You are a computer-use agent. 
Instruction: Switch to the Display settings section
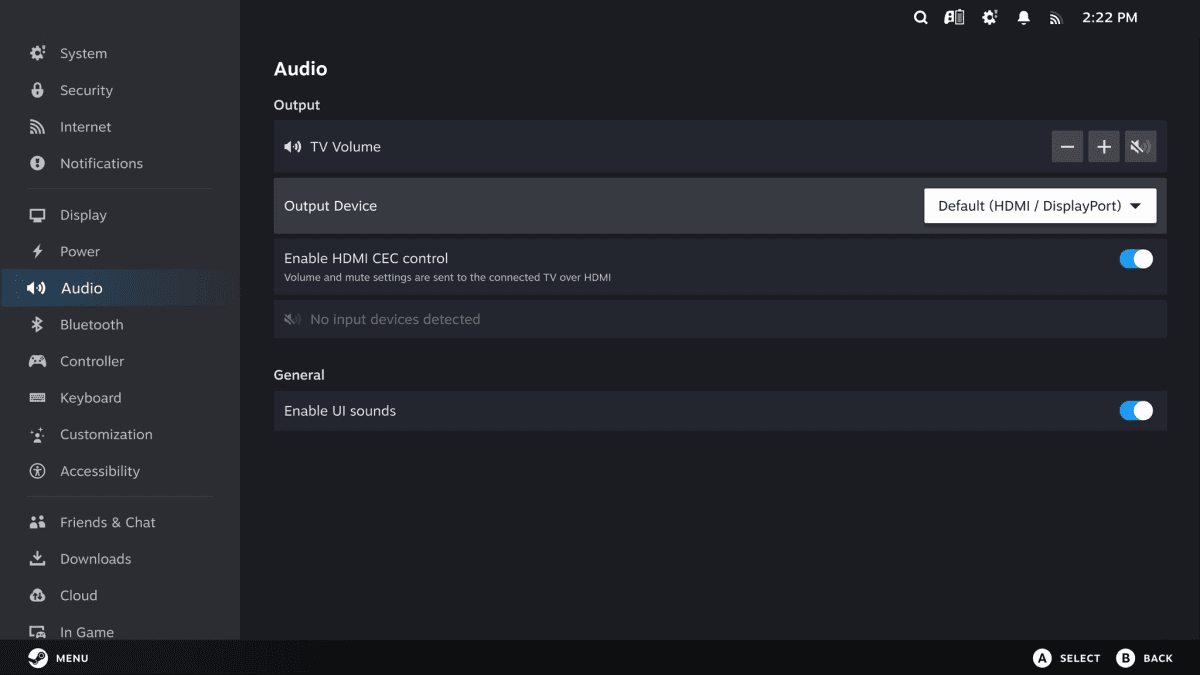click(120, 215)
